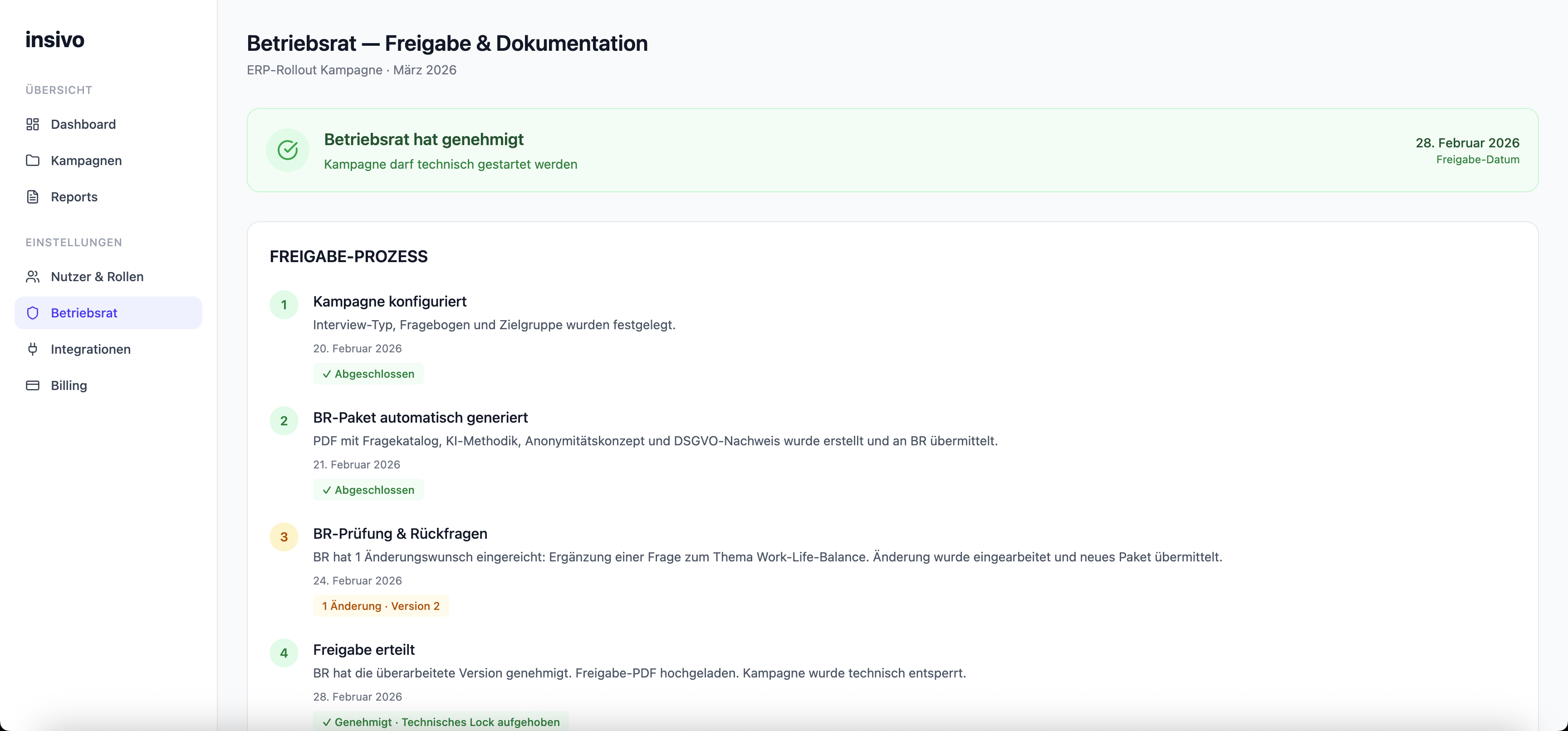This screenshot has width=1568, height=731.
Task: Click the 28. Februar 2026 Freigabe-Datum
Action: (x=1467, y=143)
